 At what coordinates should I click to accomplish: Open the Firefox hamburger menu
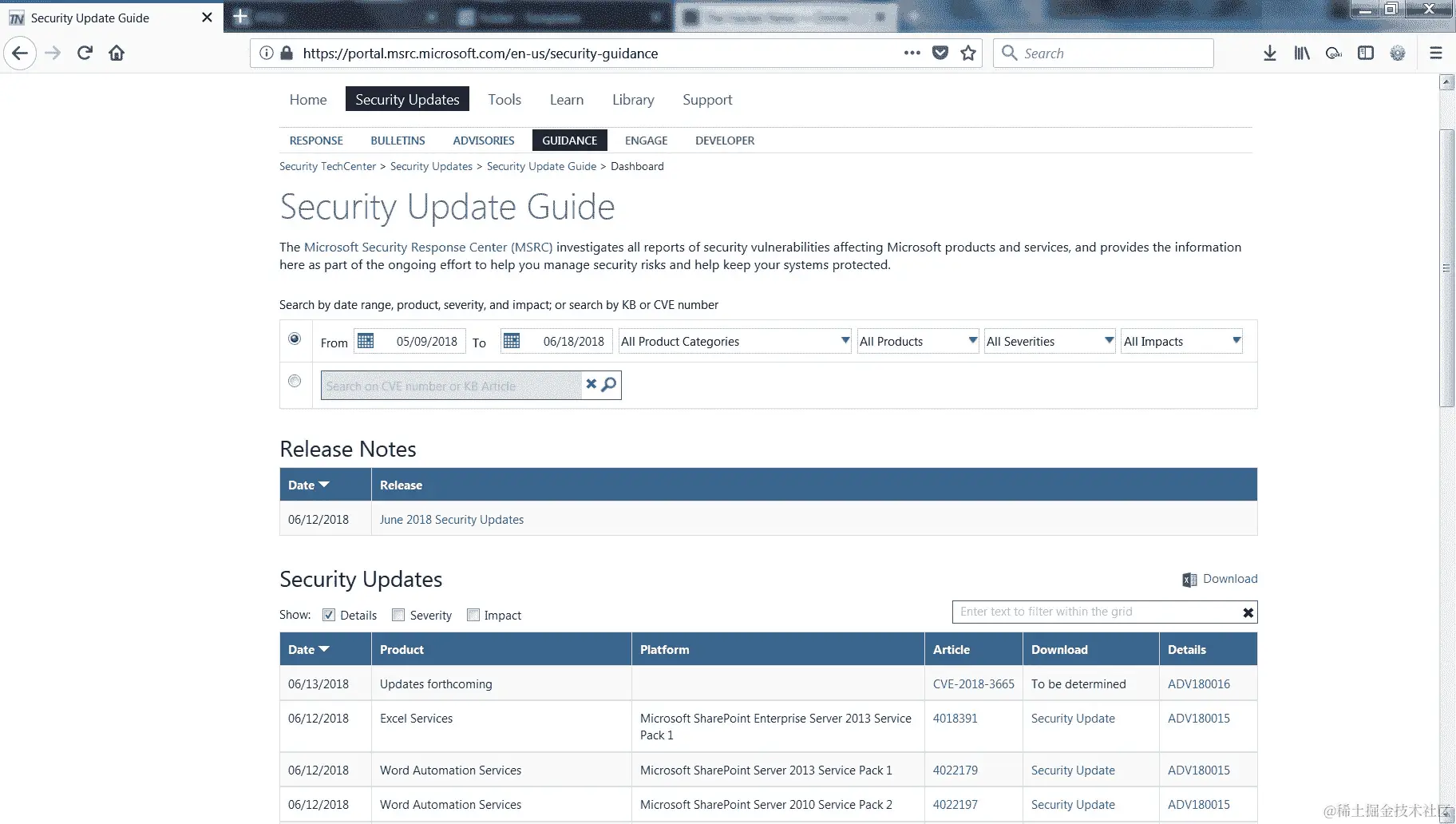[1436, 53]
